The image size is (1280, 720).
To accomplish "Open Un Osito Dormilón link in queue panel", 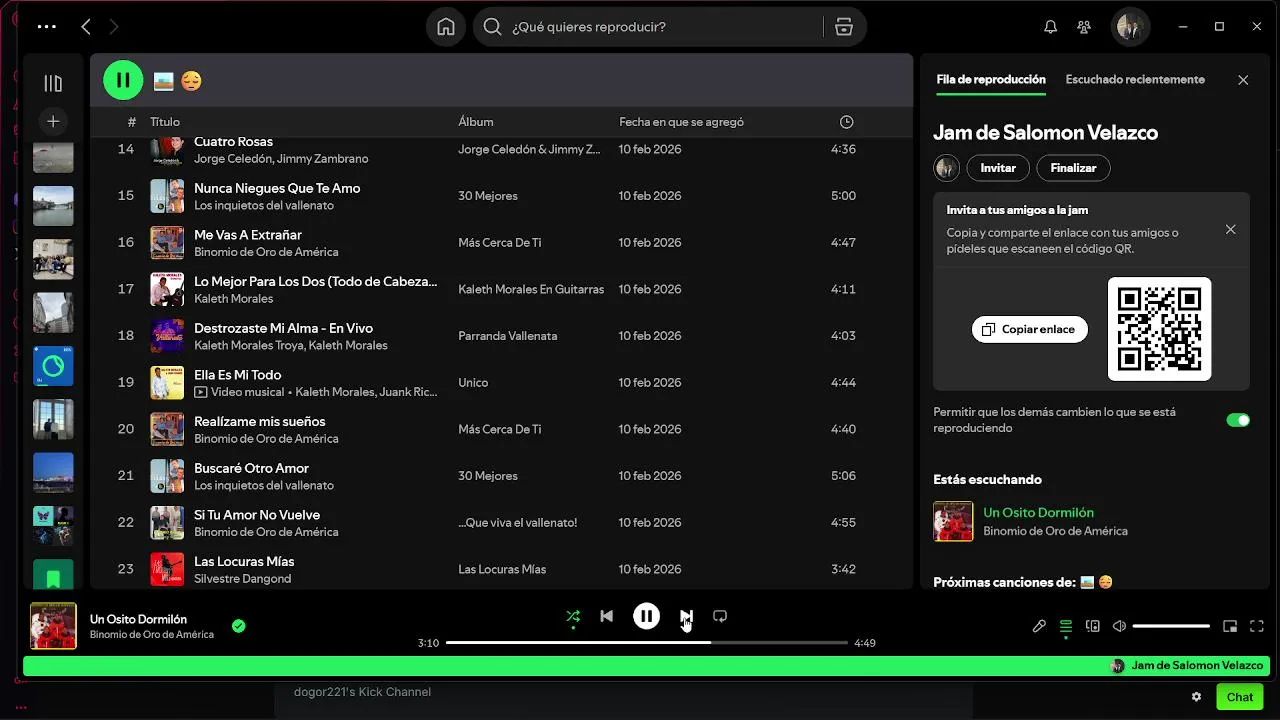I will click(x=1038, y=512).
